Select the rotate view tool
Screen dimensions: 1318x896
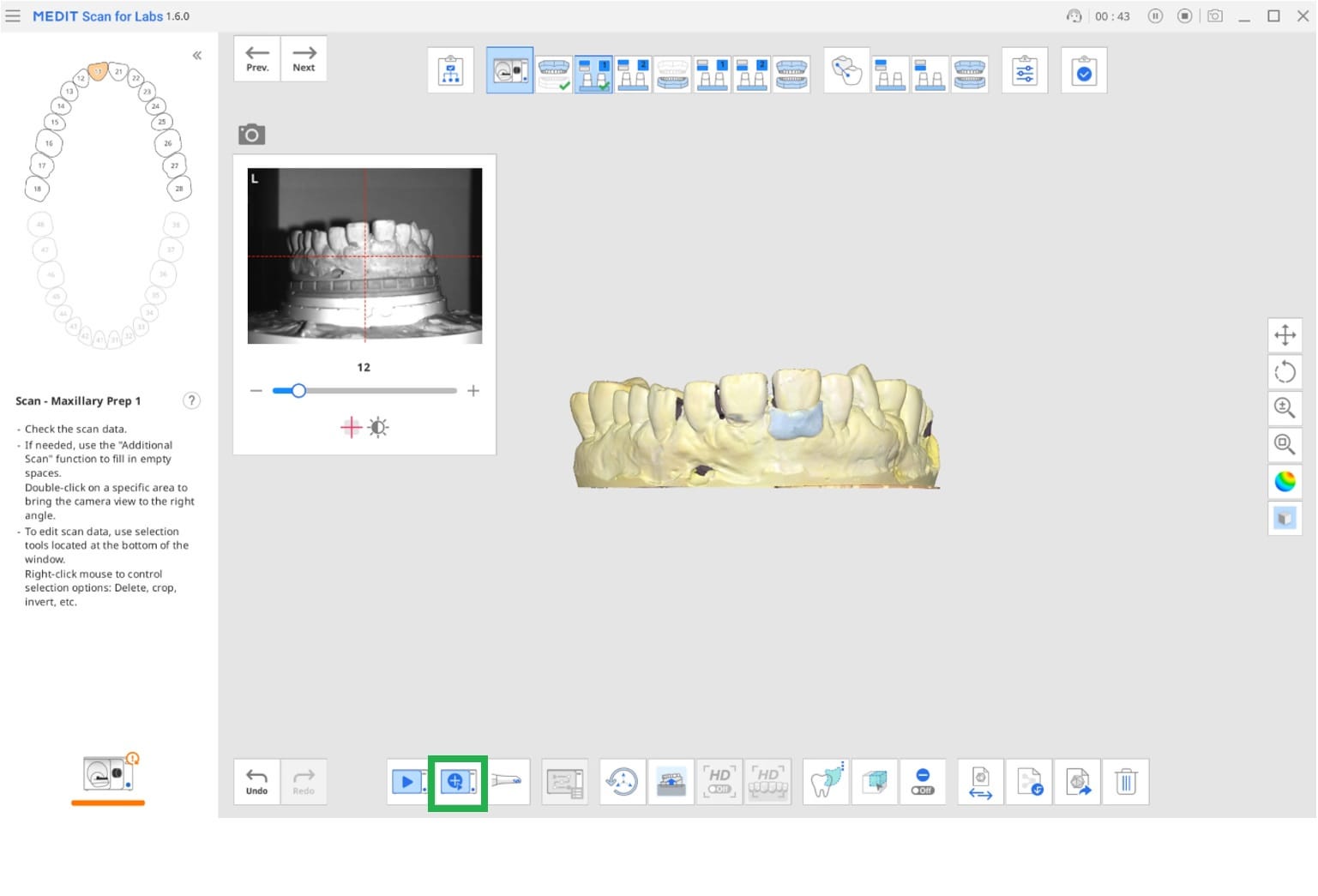click(1285, 372)
